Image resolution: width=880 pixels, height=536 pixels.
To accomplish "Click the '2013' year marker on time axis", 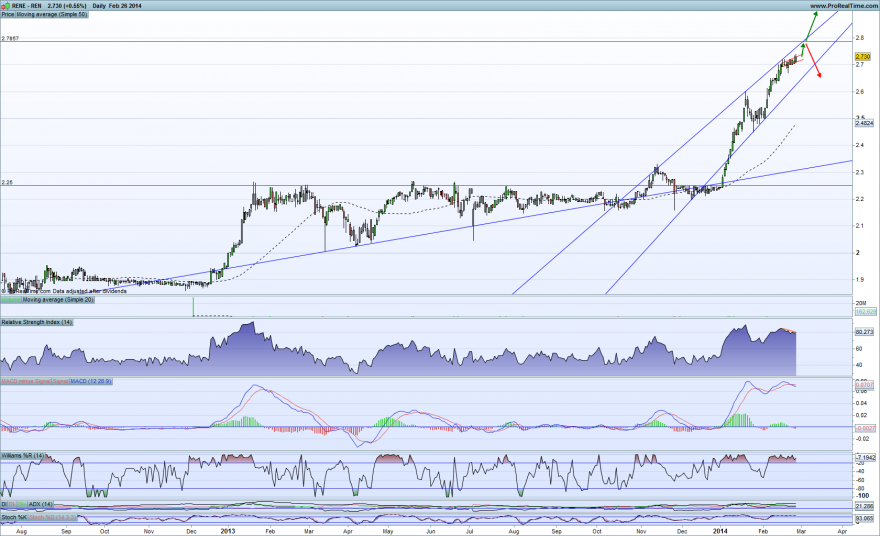I will (x=228, y=530).
